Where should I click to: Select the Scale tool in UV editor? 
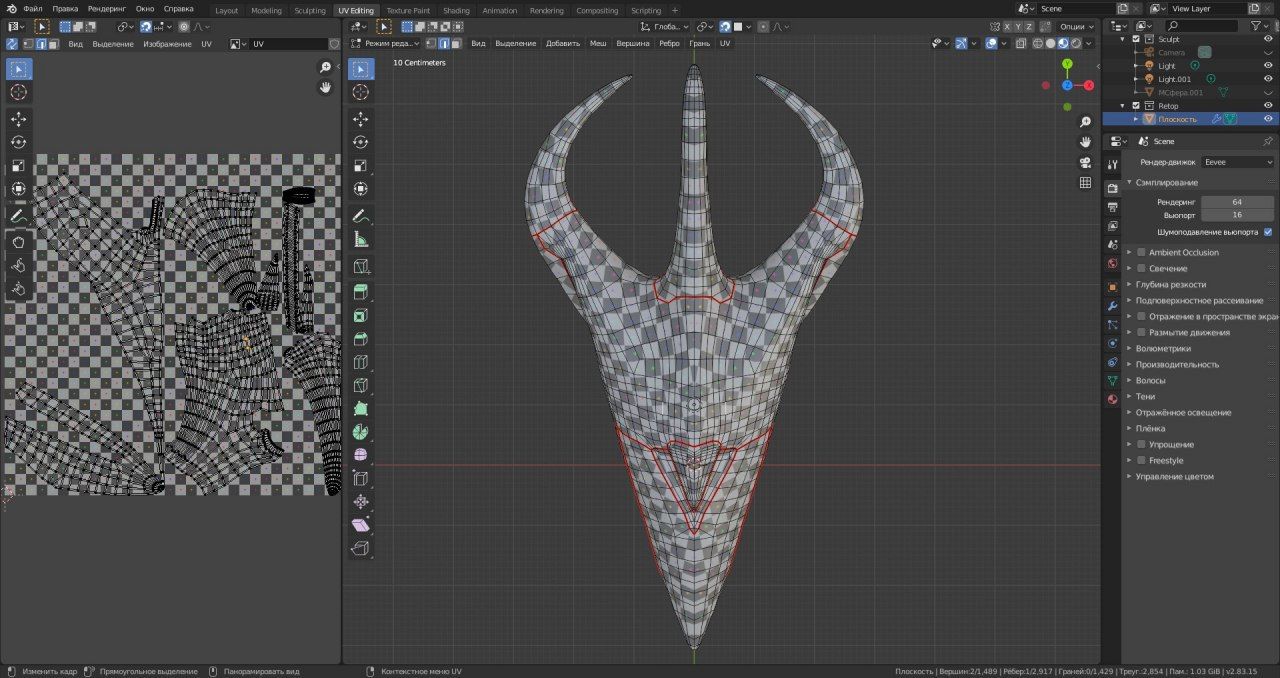pyautogui.click(x=18, y=165)
